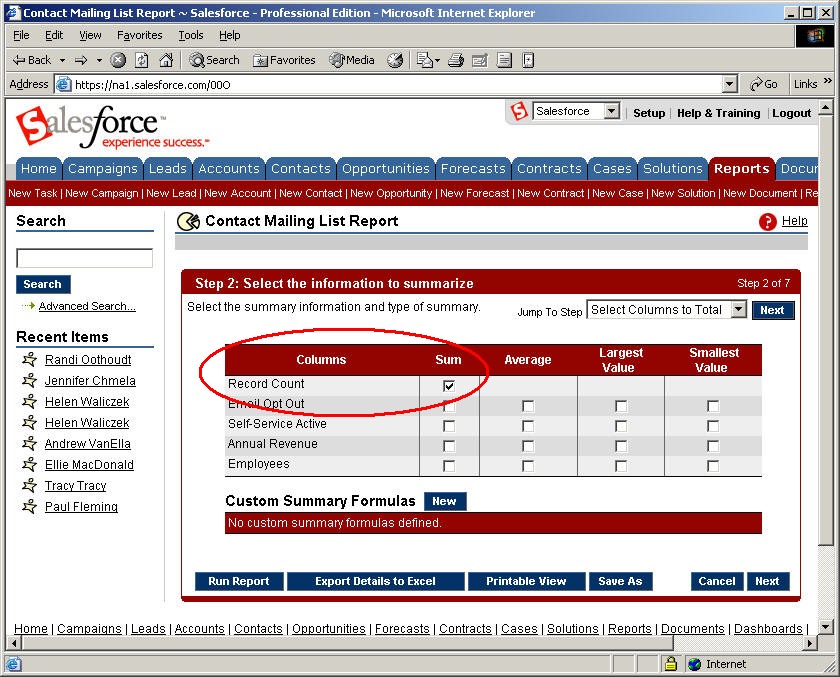Screen dimensions: 840x677
Task: Switch to the Accounts tab
Action: click(x=229, y=168)
